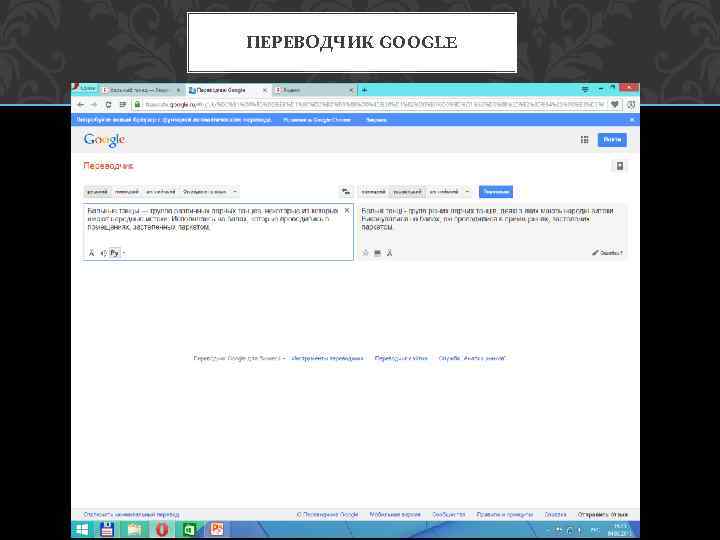Open PowerPoint from the taskbar

[216, 530]
